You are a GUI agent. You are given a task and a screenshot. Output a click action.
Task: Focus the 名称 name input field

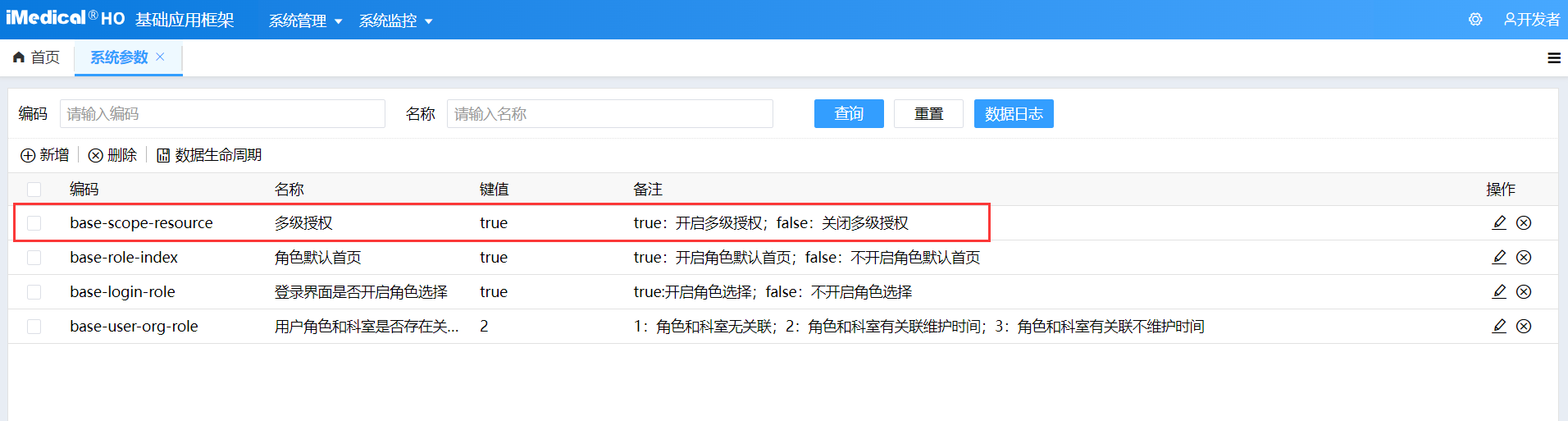(610, 113)
